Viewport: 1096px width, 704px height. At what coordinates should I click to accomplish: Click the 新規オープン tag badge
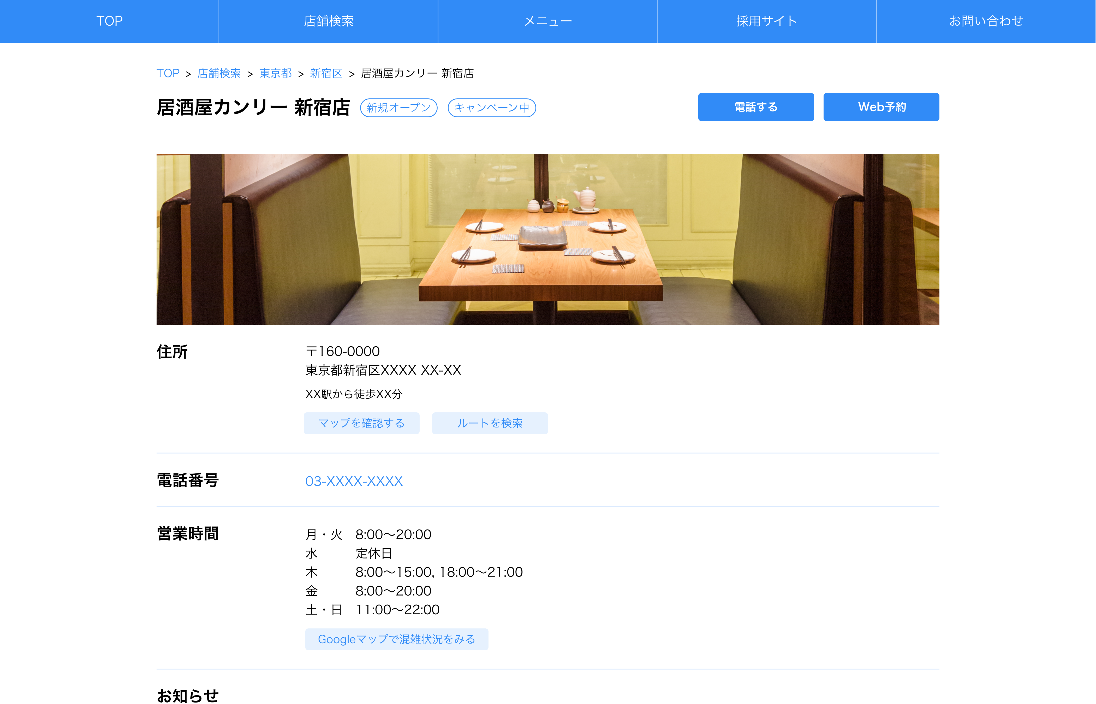[398, 108]
